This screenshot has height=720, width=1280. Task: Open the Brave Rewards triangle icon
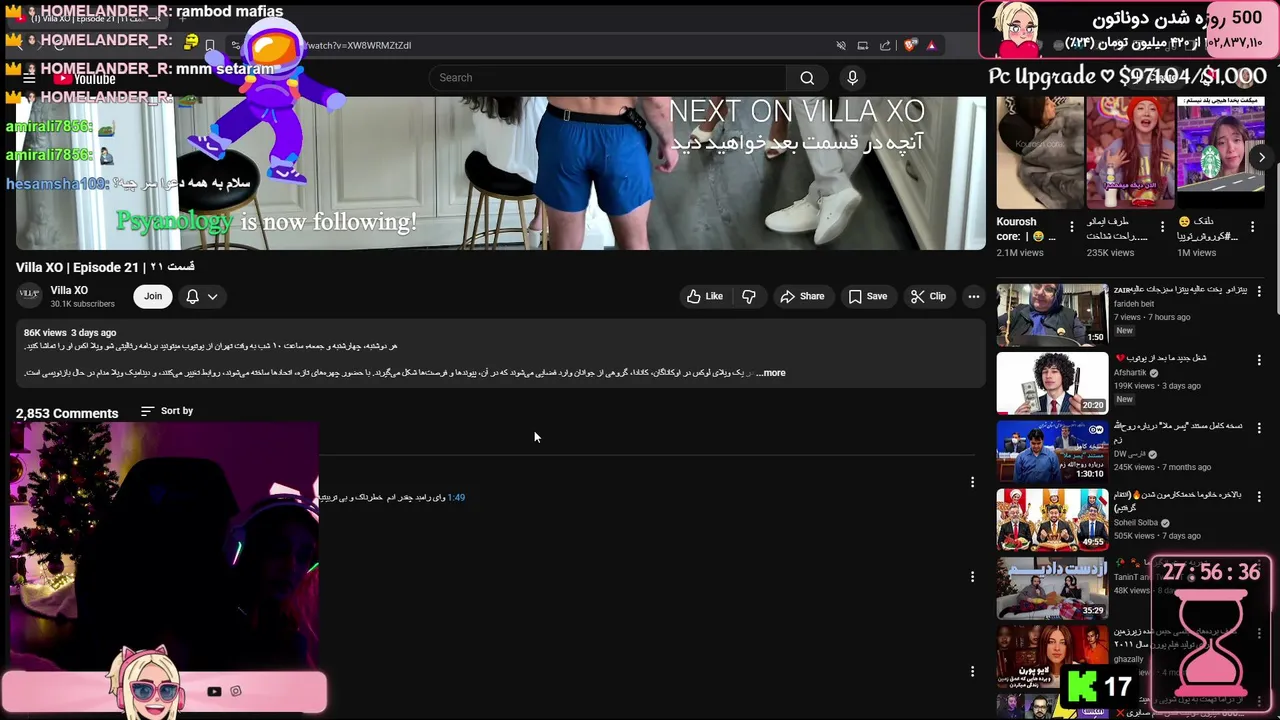pyautogui.click(x=931, y=45)
